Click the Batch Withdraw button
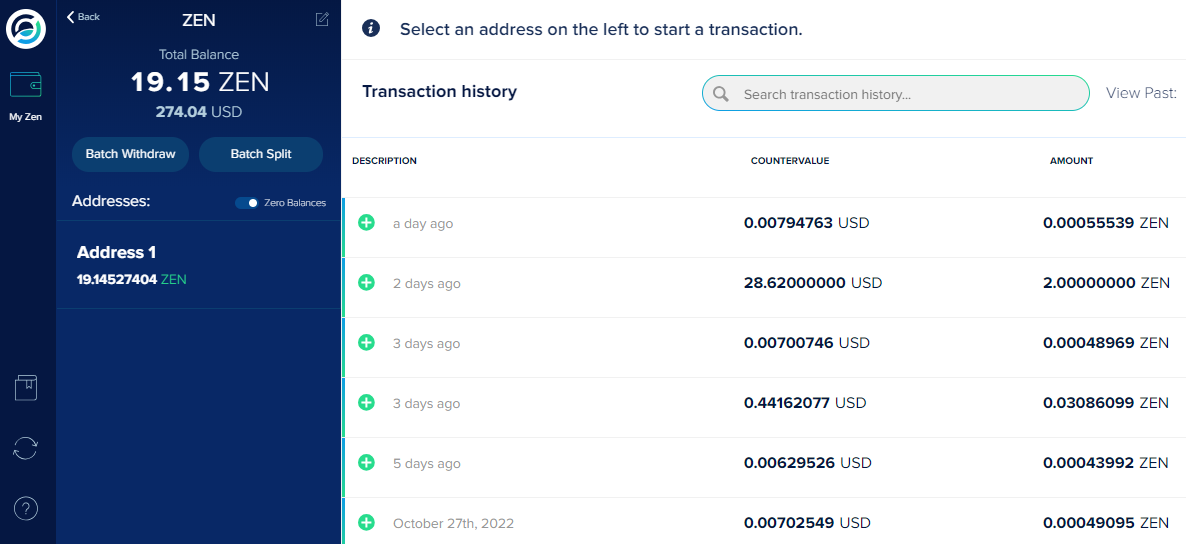The height and width of the screenshot is (544, 1186). (x=130, y=154)
